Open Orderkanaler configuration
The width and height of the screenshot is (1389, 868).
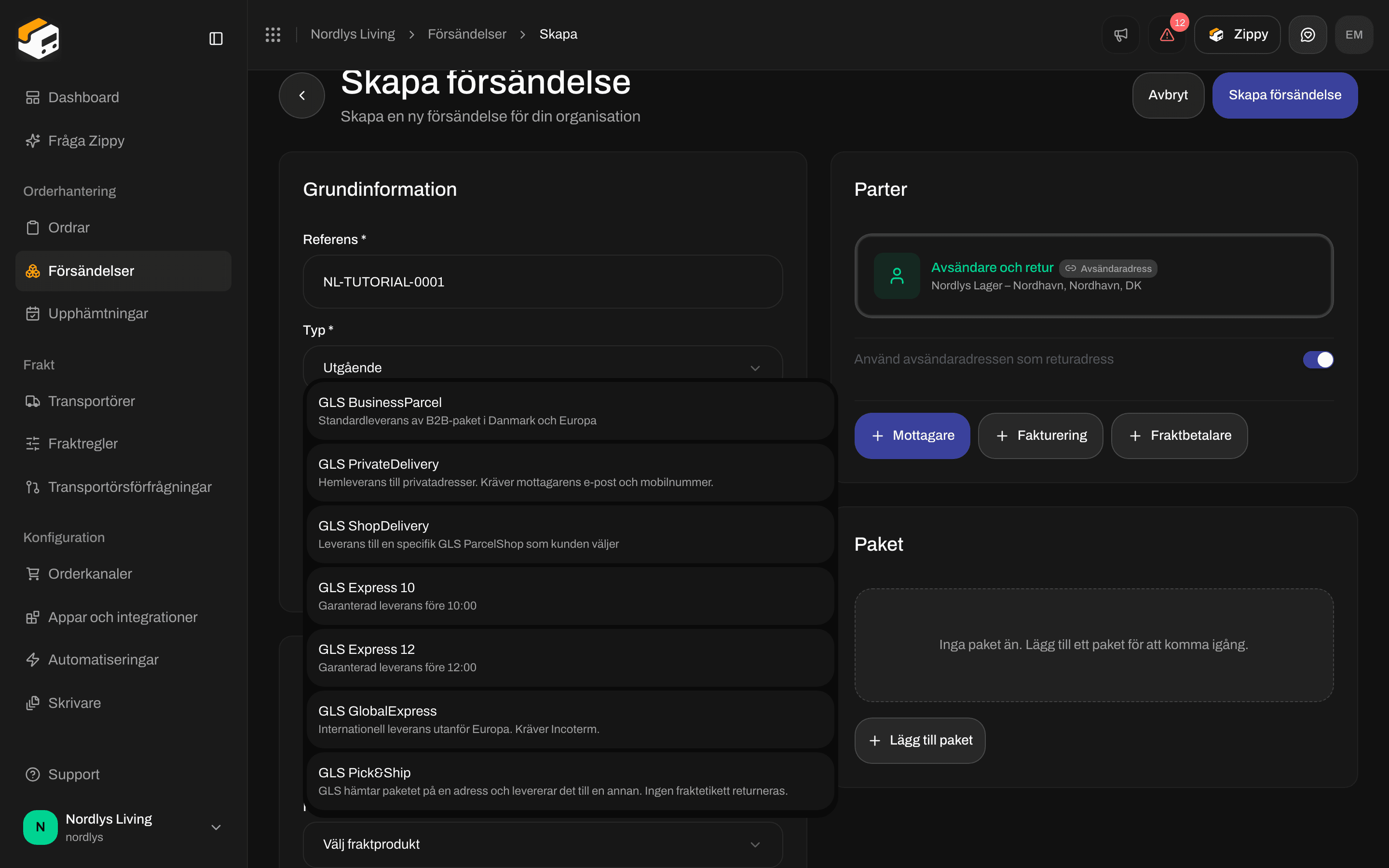click(123, 573)
